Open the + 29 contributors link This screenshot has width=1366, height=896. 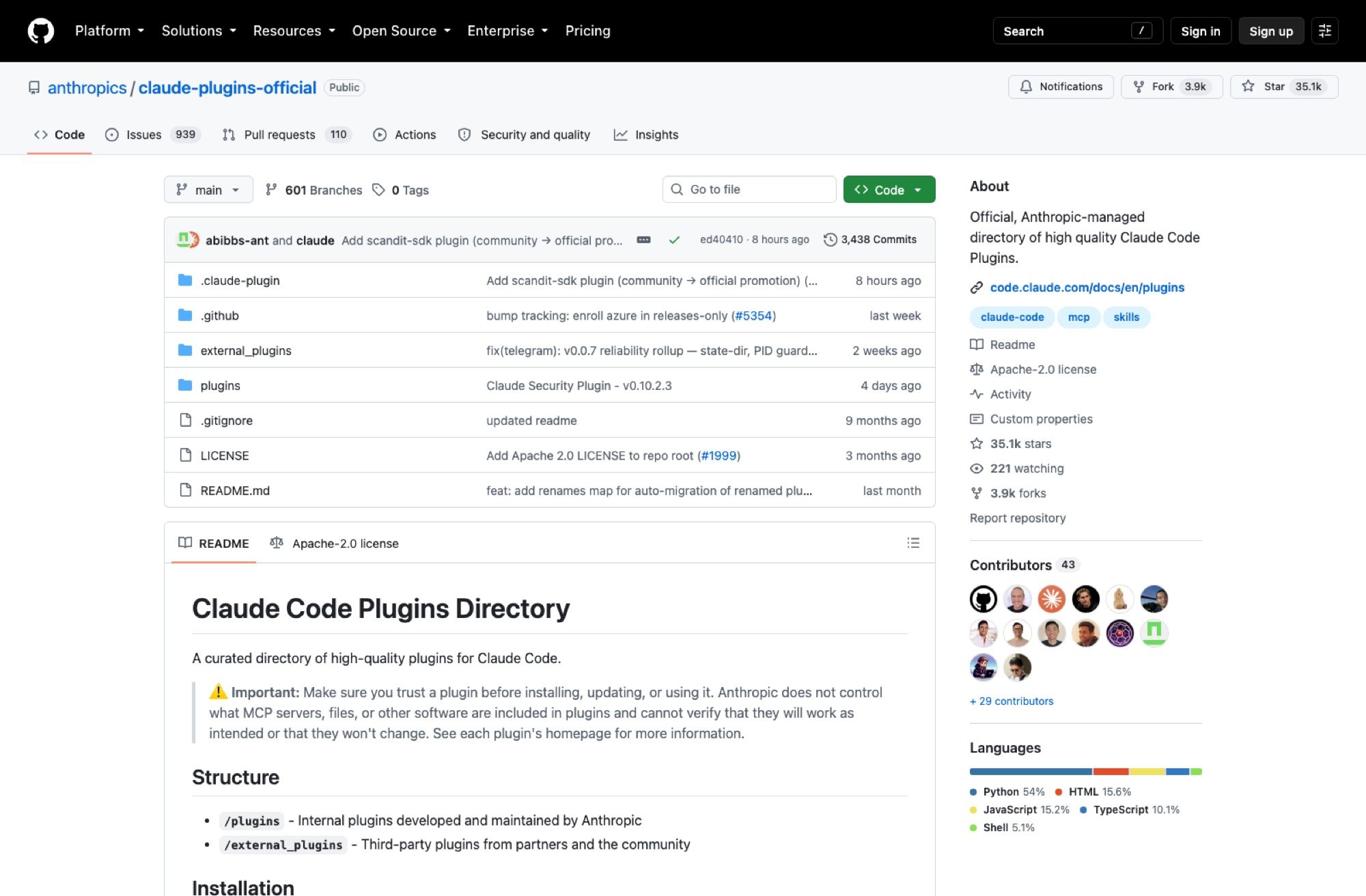click(x=1012, y=701)
